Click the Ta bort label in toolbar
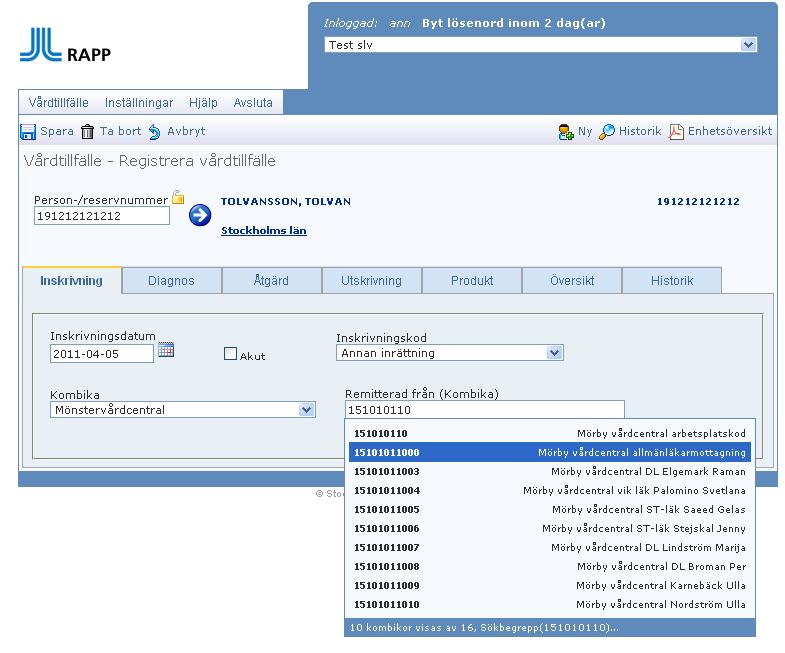Image resolution: width=785 pixels, height=653 pixels. click(120, 131)
